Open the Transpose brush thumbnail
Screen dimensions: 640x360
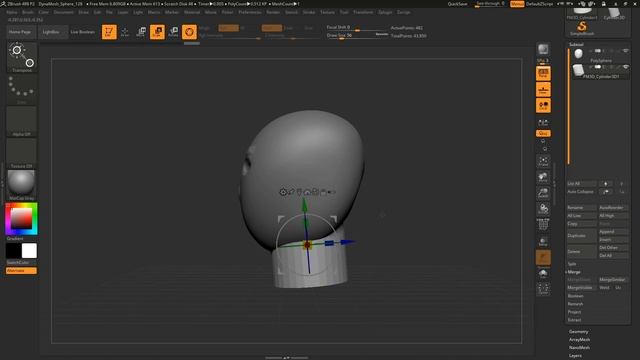tap(22, 57)
